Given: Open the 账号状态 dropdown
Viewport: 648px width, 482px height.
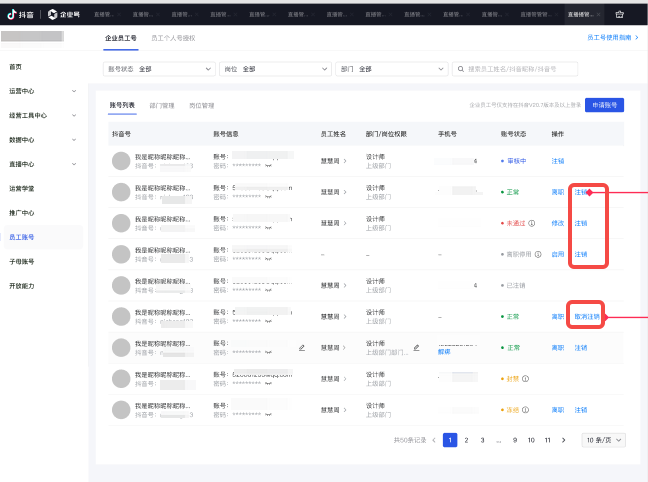Looking at the screenshot, I should coord(159,69).
